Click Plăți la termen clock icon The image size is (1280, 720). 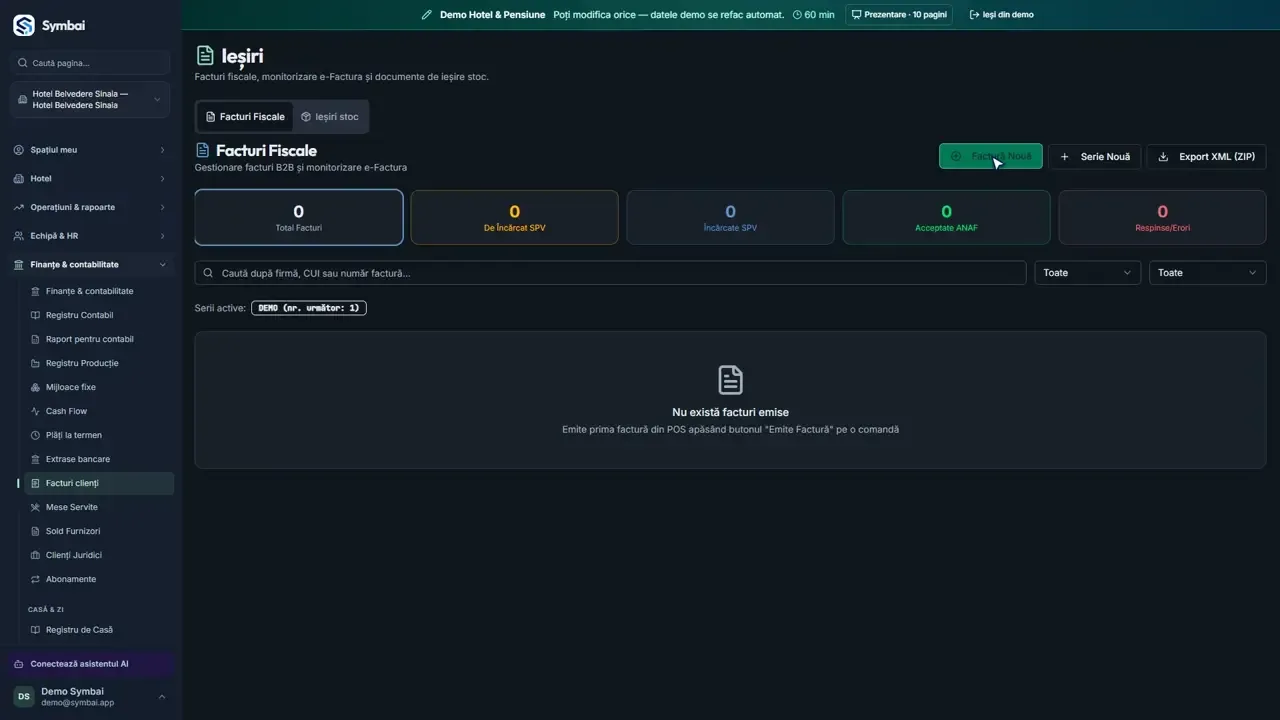point(36,435)
